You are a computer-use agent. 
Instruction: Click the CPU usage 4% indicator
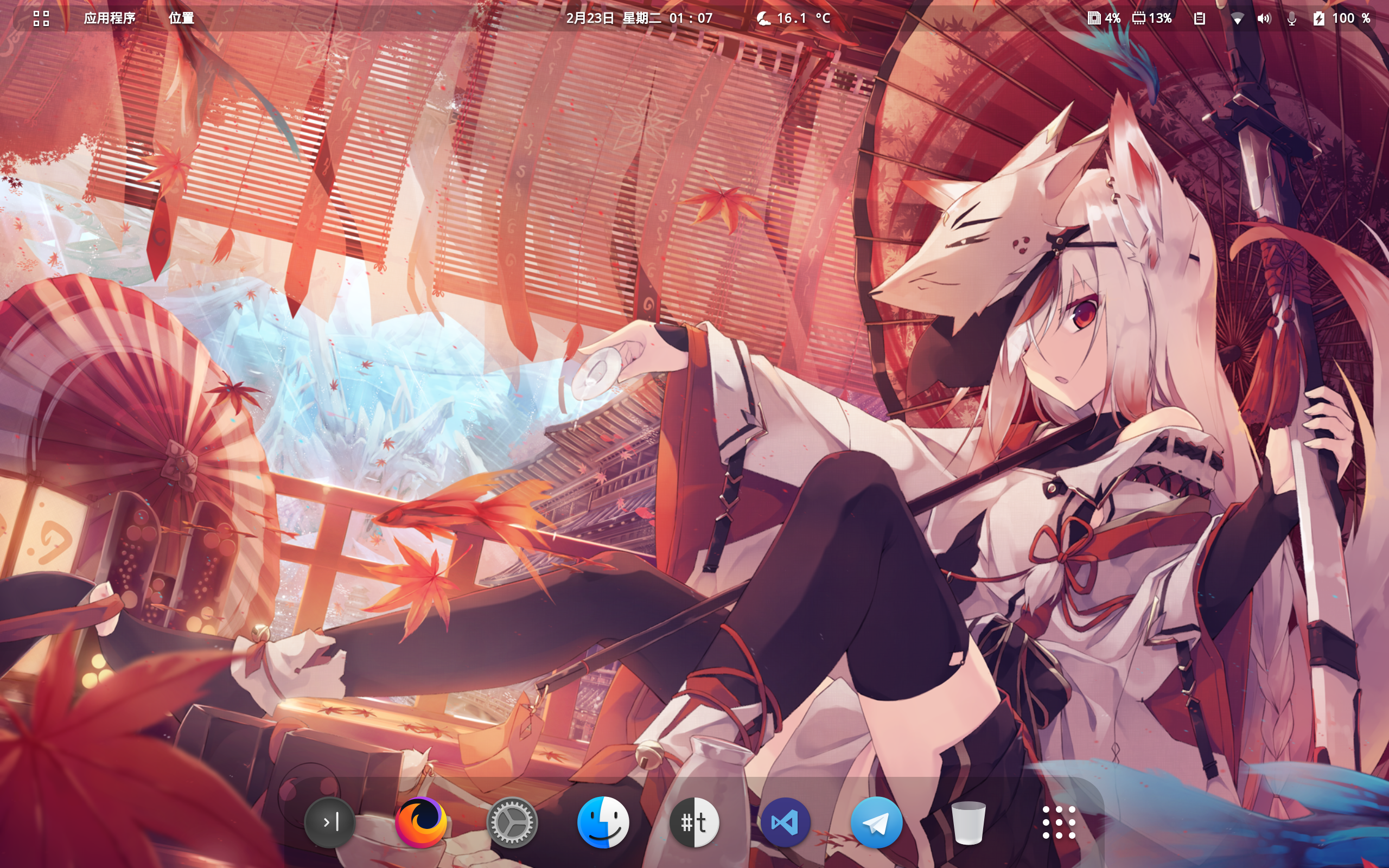coord(1103,18)
